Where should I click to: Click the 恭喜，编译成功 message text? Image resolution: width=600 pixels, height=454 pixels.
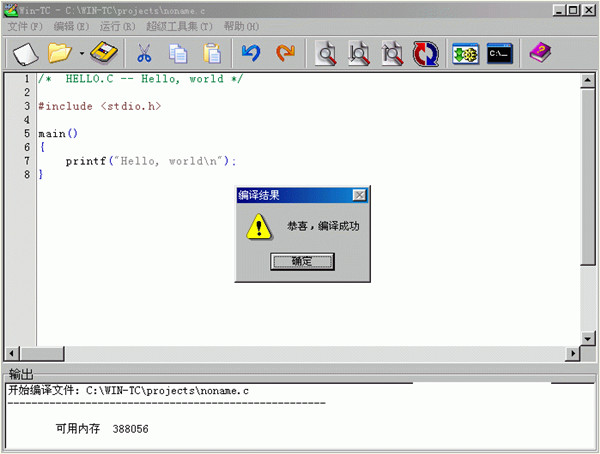click(323, 226)
